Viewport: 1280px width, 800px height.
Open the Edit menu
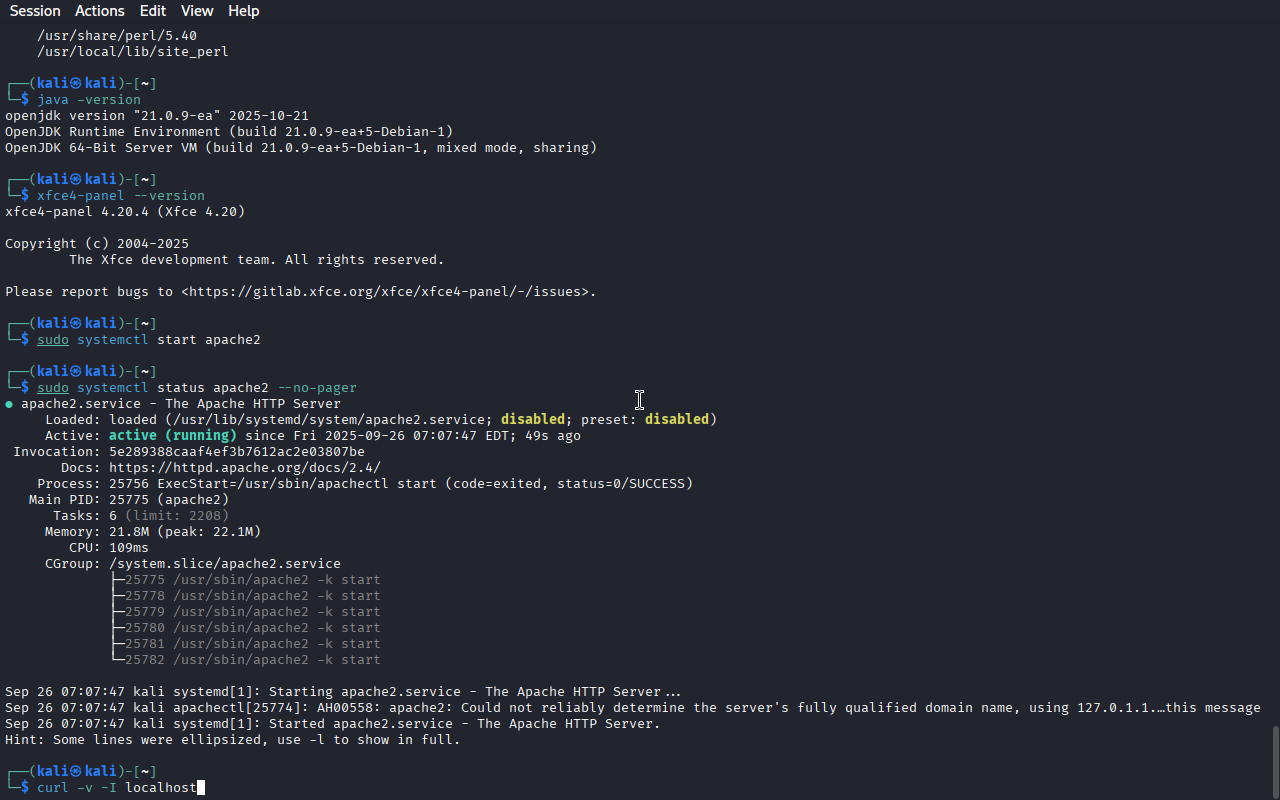[x=153, y=11]
